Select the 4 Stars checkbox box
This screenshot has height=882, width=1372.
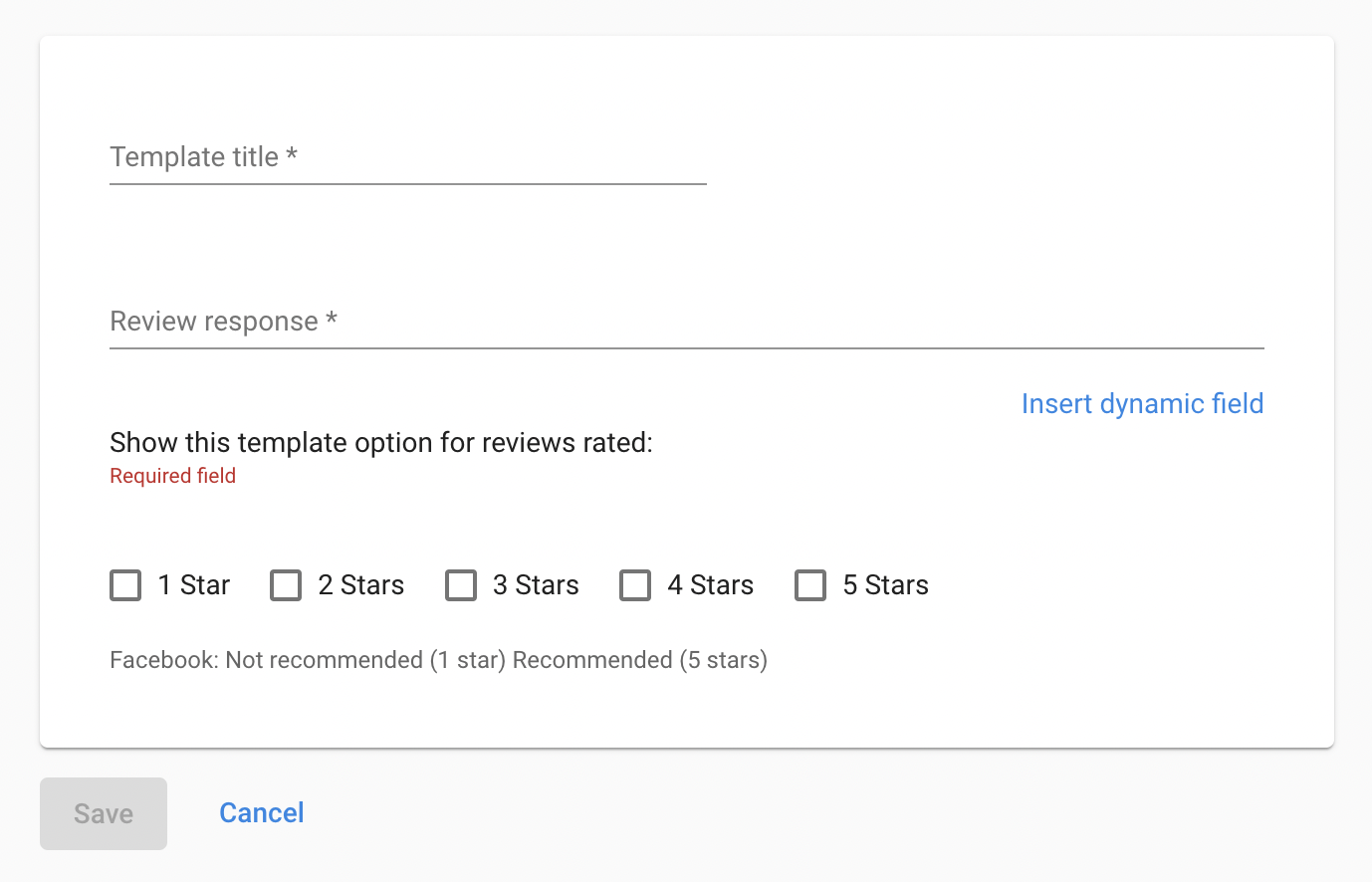[x=635, y=585]
